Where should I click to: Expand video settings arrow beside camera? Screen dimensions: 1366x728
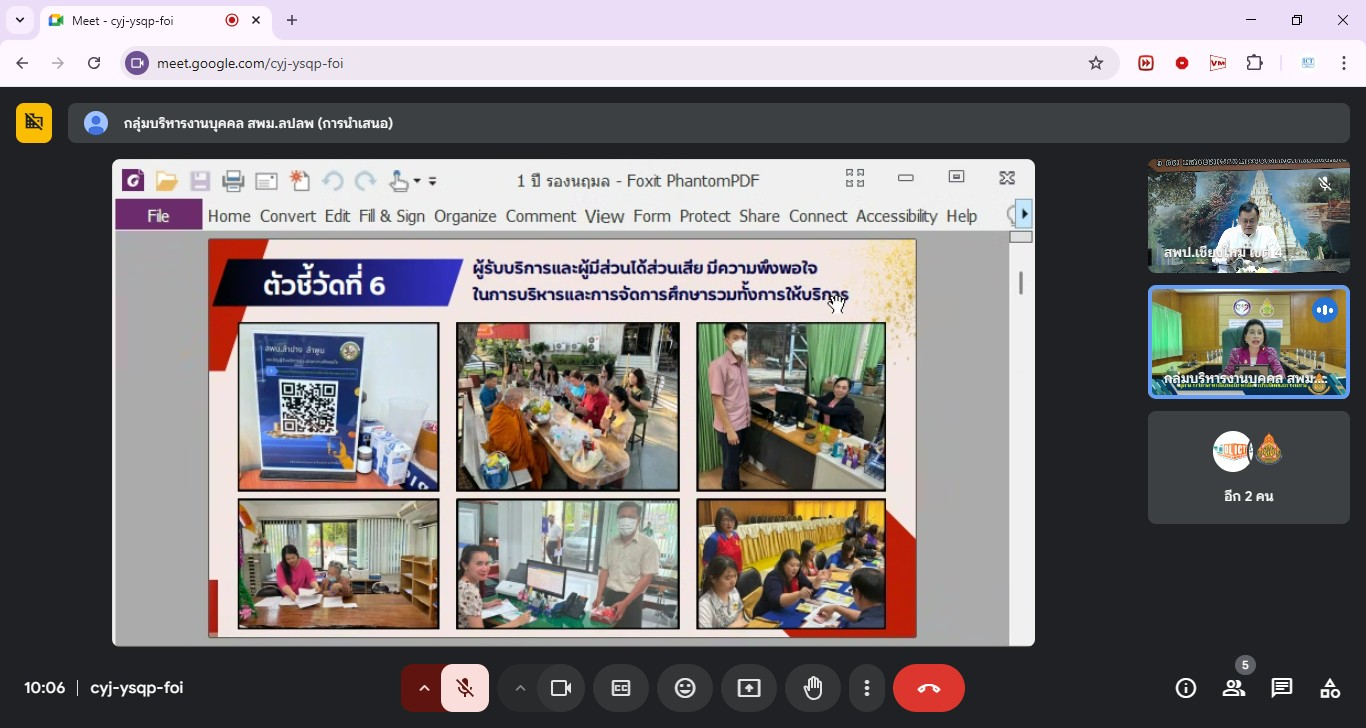[x=519, y=688]
